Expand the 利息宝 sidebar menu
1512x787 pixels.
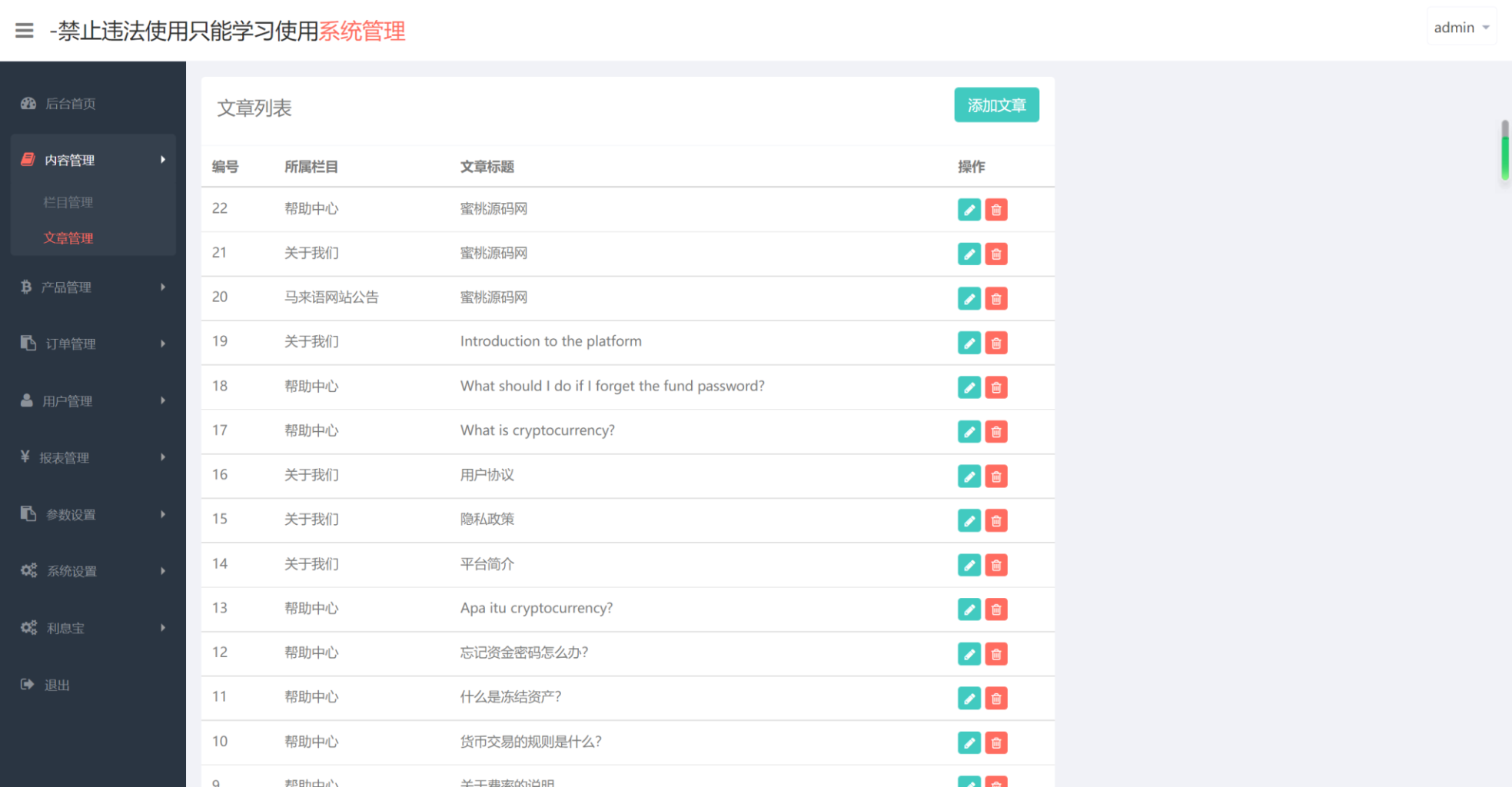(x=92, y=628)
